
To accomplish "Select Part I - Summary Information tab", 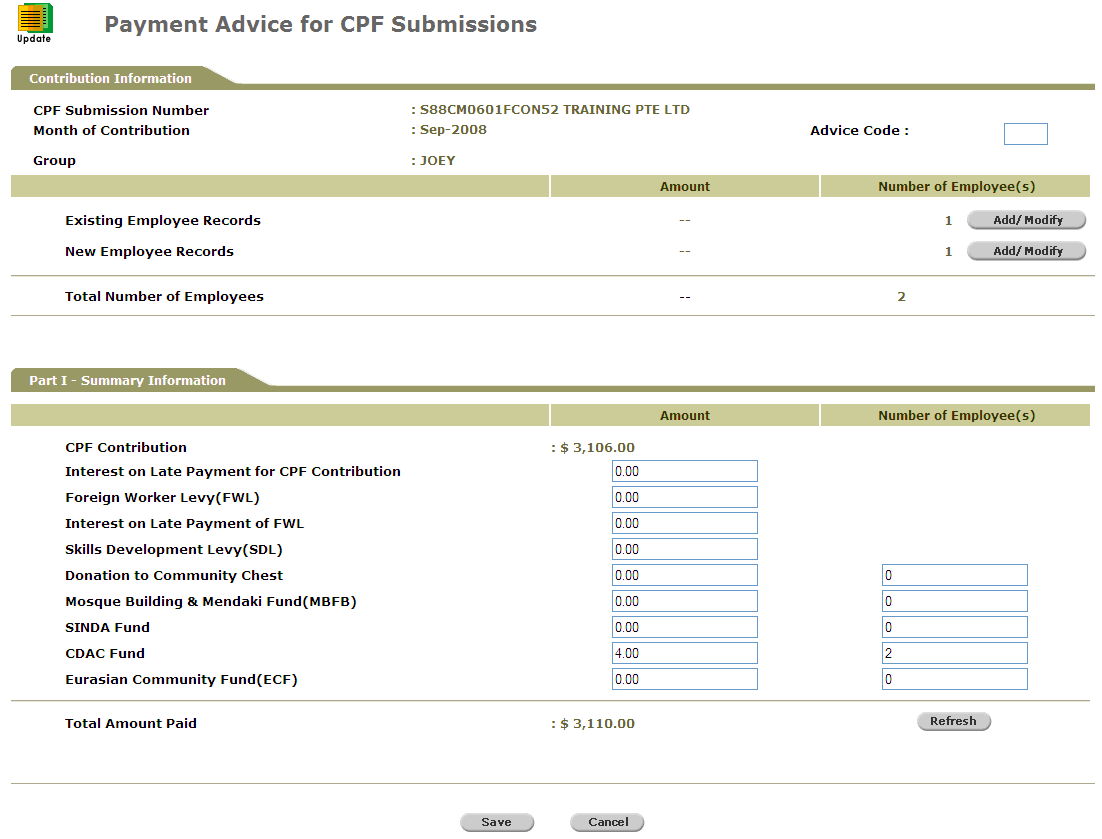I will coord(127,380).
